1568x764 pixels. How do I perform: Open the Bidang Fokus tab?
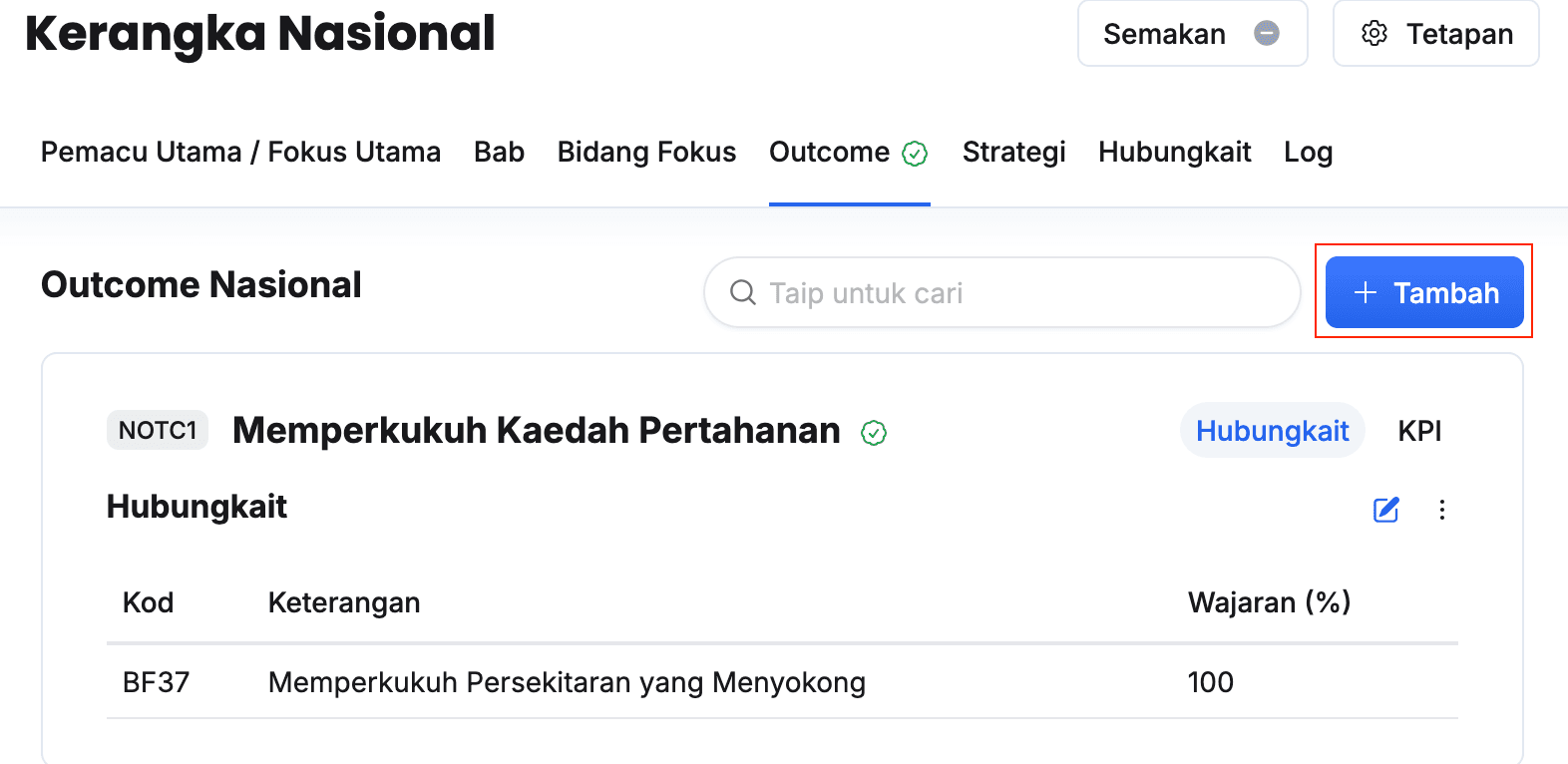(646, 152)
